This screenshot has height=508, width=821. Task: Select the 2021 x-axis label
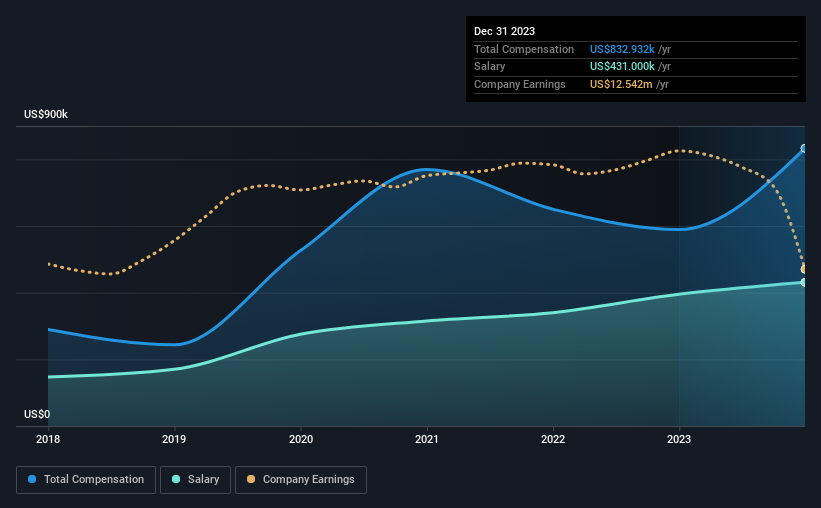(427, 439)
